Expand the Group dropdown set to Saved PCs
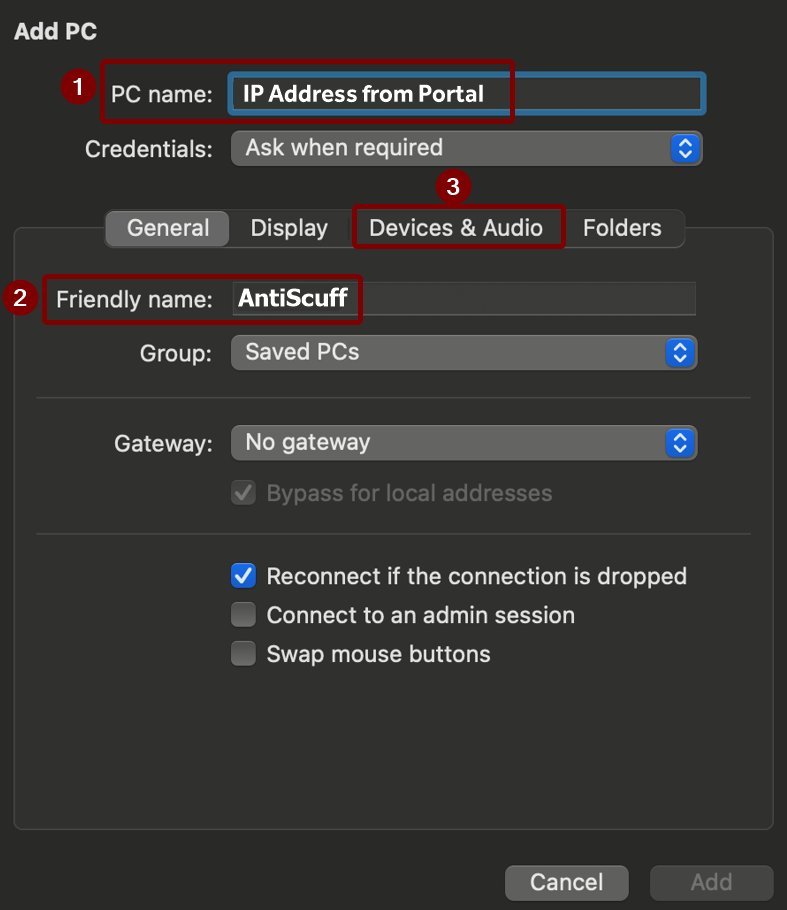787x910 pixels. (x=463, y=352)
